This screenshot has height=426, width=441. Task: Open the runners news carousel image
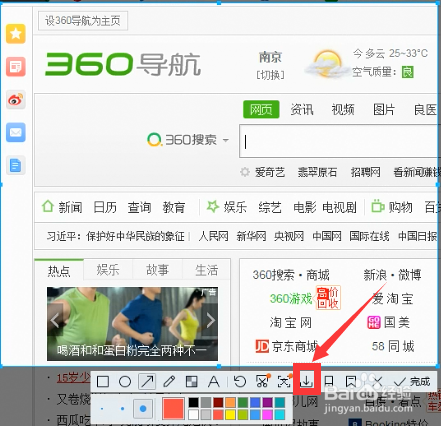pos(132,324)
